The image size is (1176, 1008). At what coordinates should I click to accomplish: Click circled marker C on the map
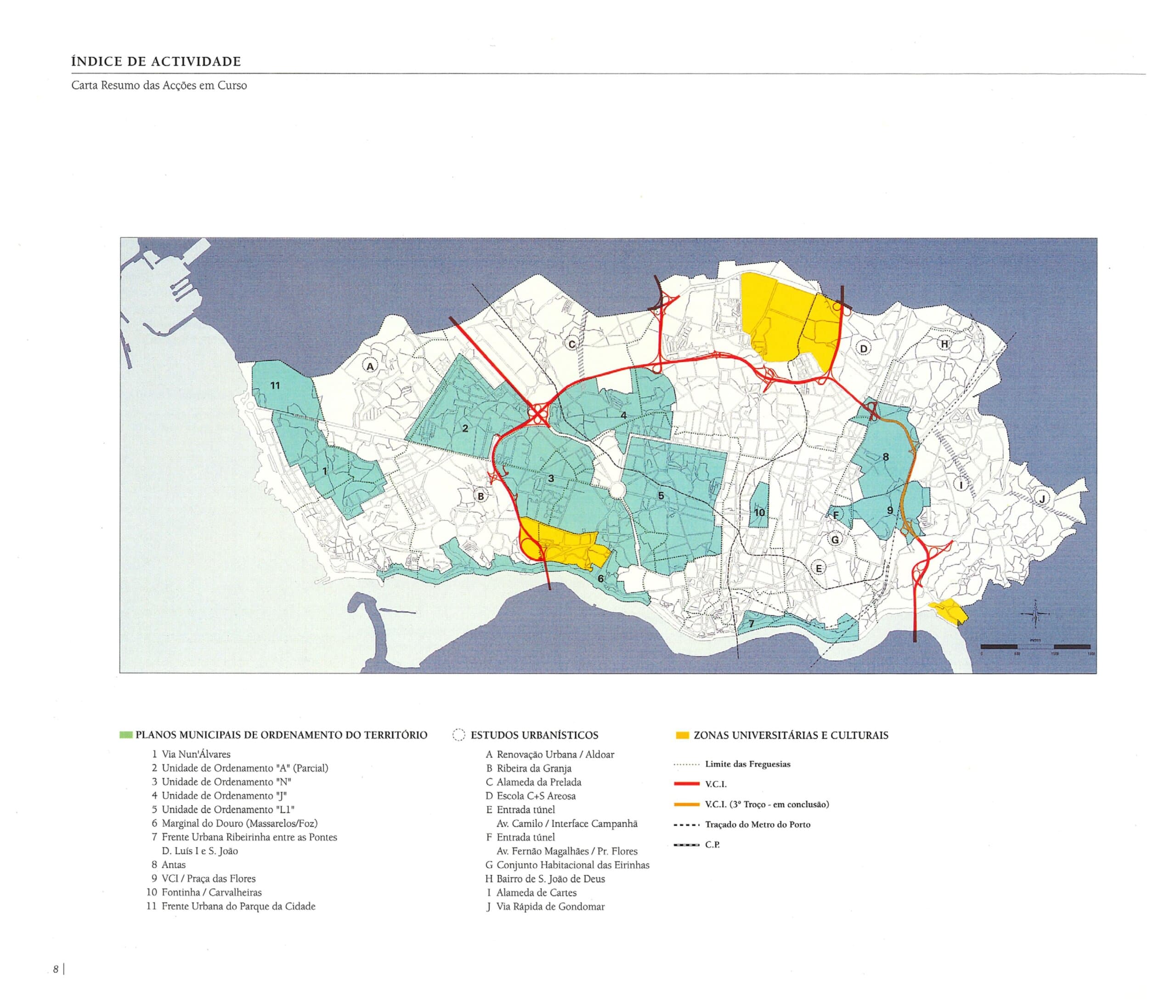point(571,344)
